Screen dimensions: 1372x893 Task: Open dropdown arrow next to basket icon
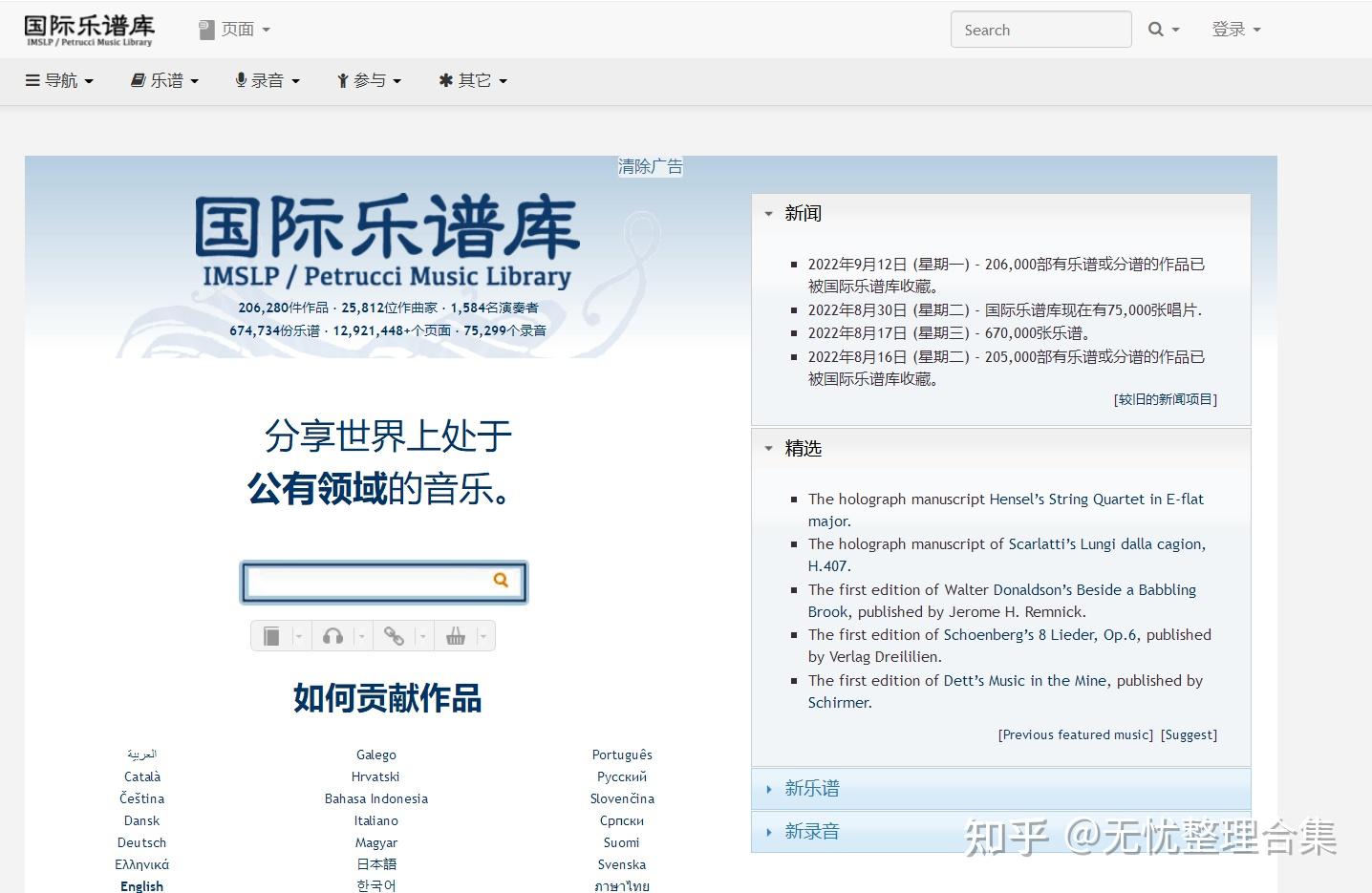(x=482, y=636)
